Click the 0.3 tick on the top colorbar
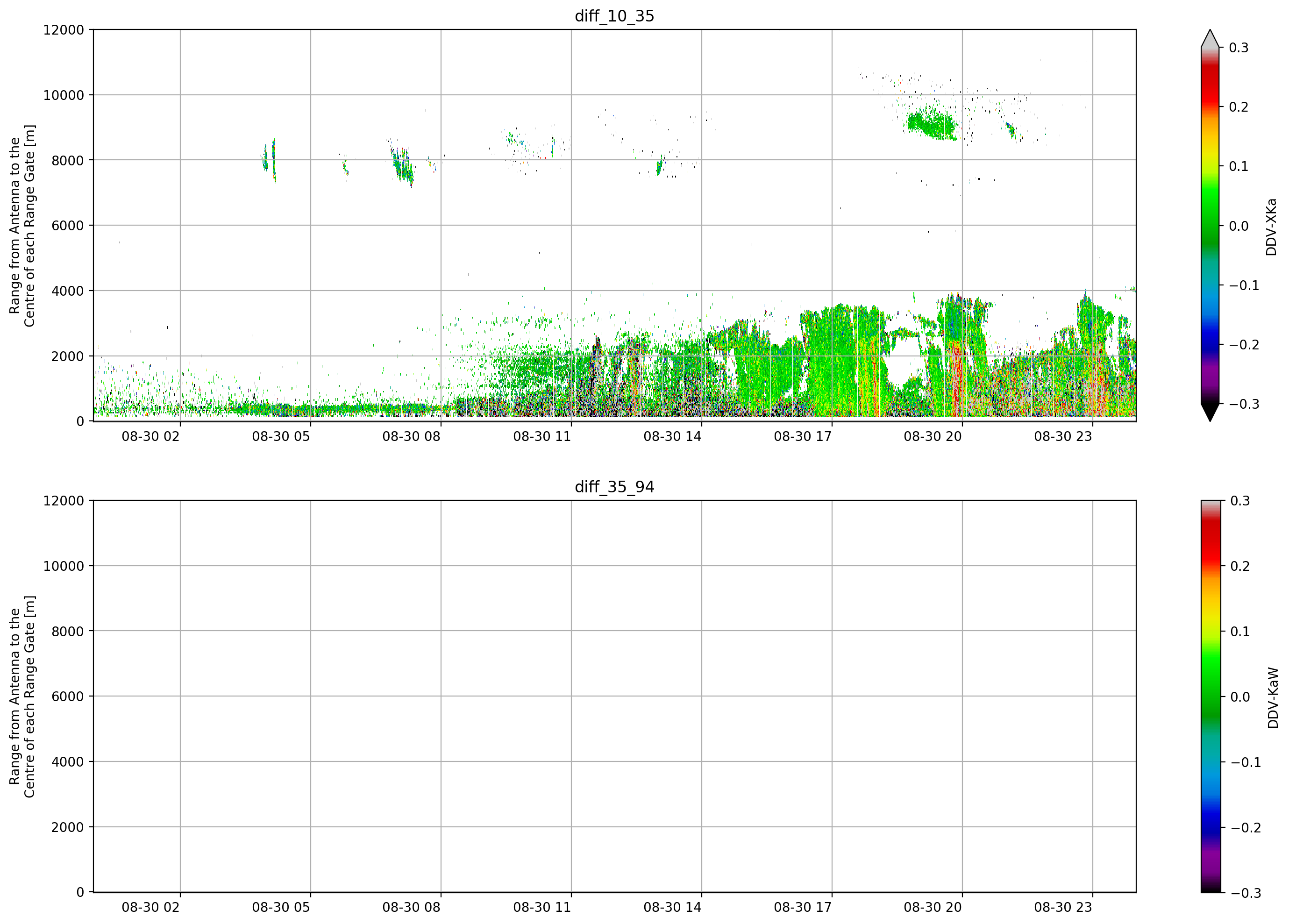1289x924 pixels. click(1239, 48)
